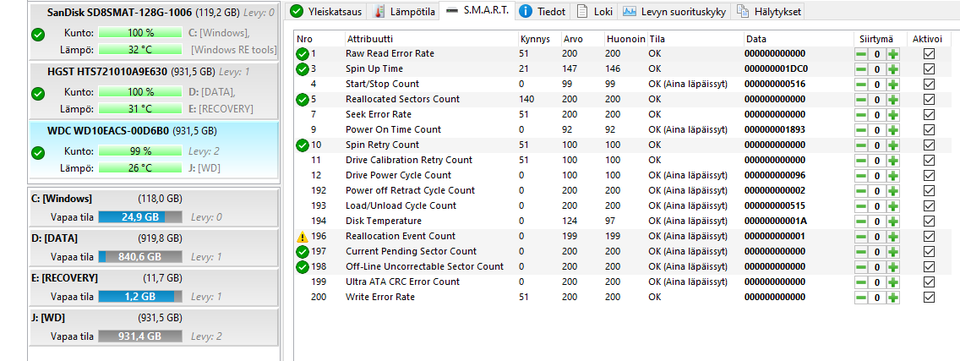Toggle Aktivoi checkbox for Start/Stop Count
960x361 pixels.
point(929,84)
